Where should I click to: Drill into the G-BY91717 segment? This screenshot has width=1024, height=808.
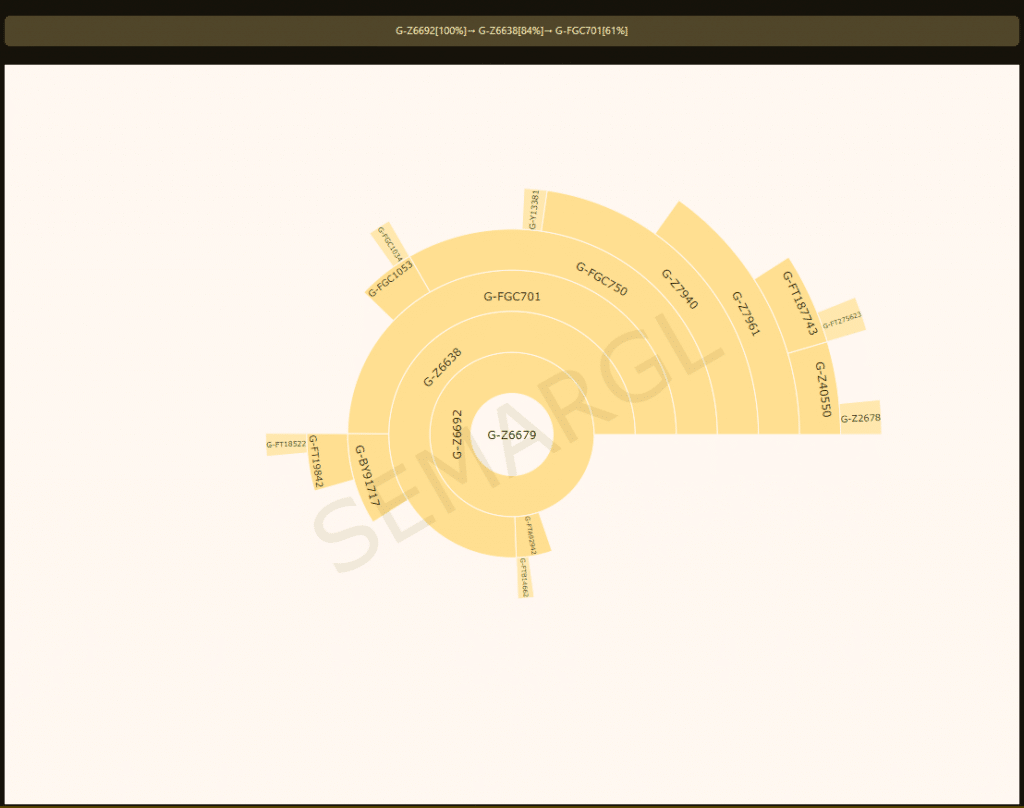(x=367, y=474)
